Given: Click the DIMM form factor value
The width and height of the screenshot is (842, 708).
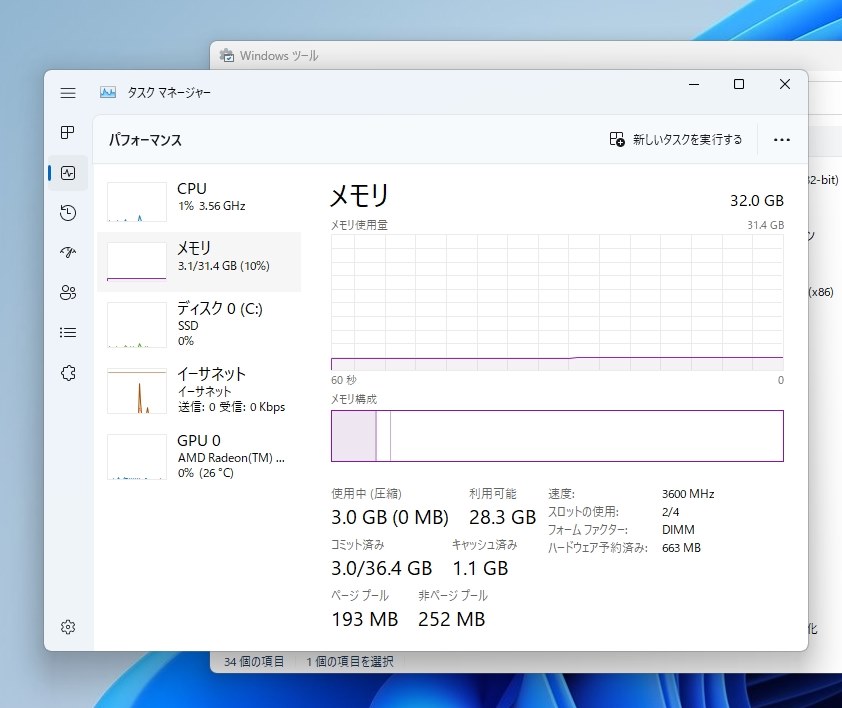Looking at the screenshot, I should [678, 530].
